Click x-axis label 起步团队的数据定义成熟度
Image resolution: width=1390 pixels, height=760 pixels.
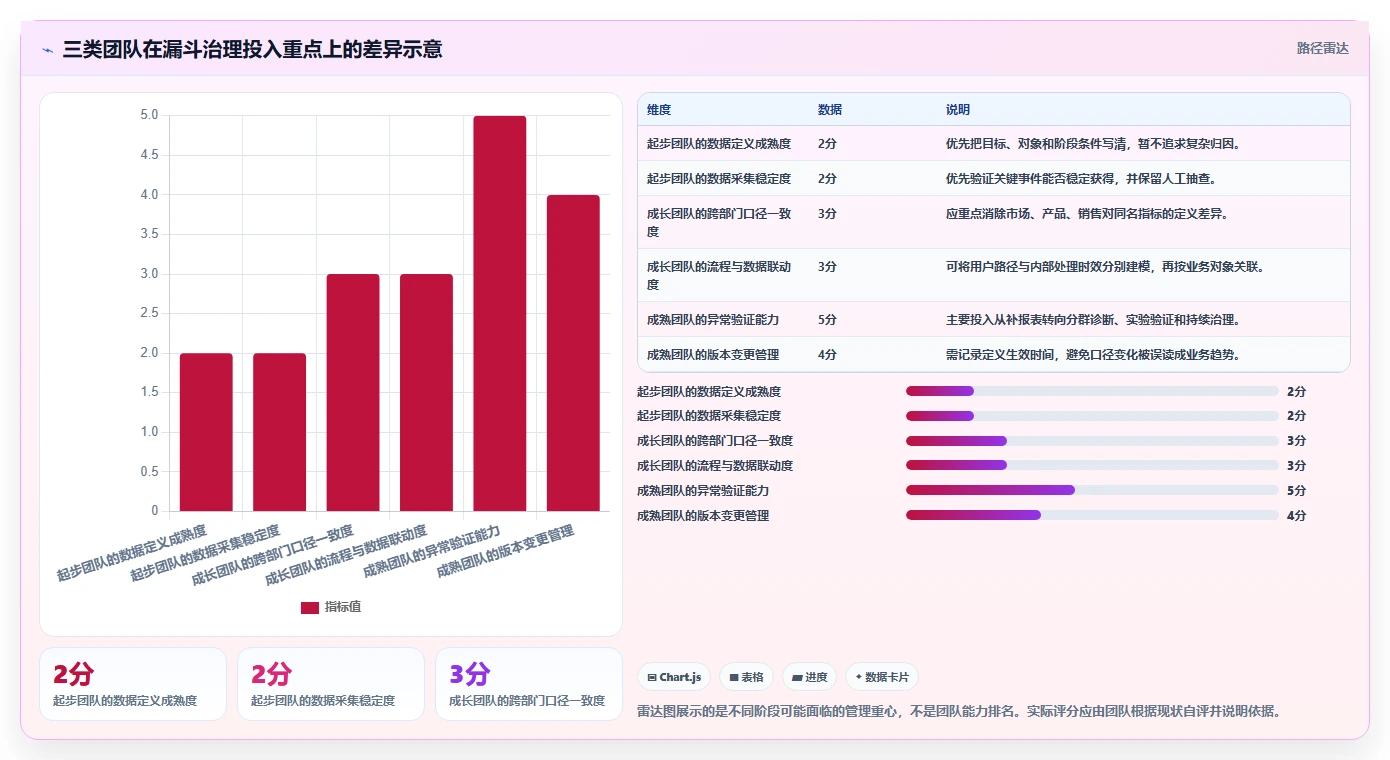pyautogui.click(x=132, y=553)
